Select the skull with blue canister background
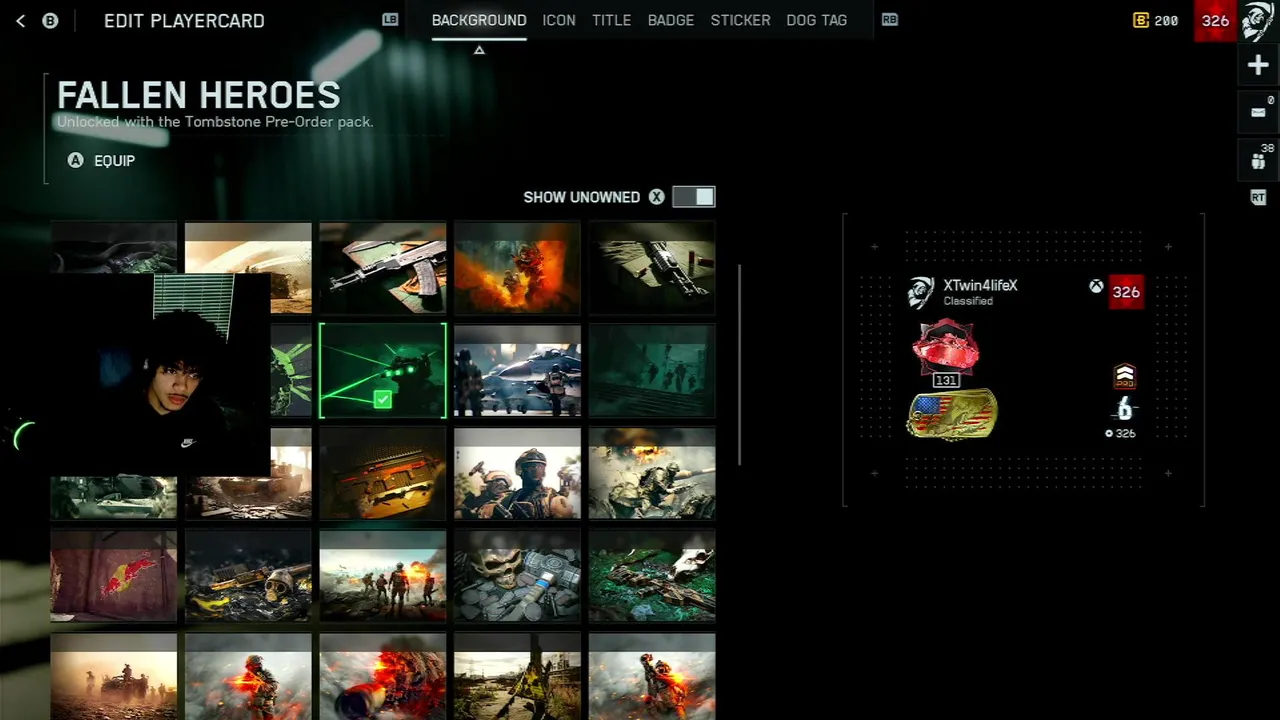The image size is (1280, 720). coord(517,577)
